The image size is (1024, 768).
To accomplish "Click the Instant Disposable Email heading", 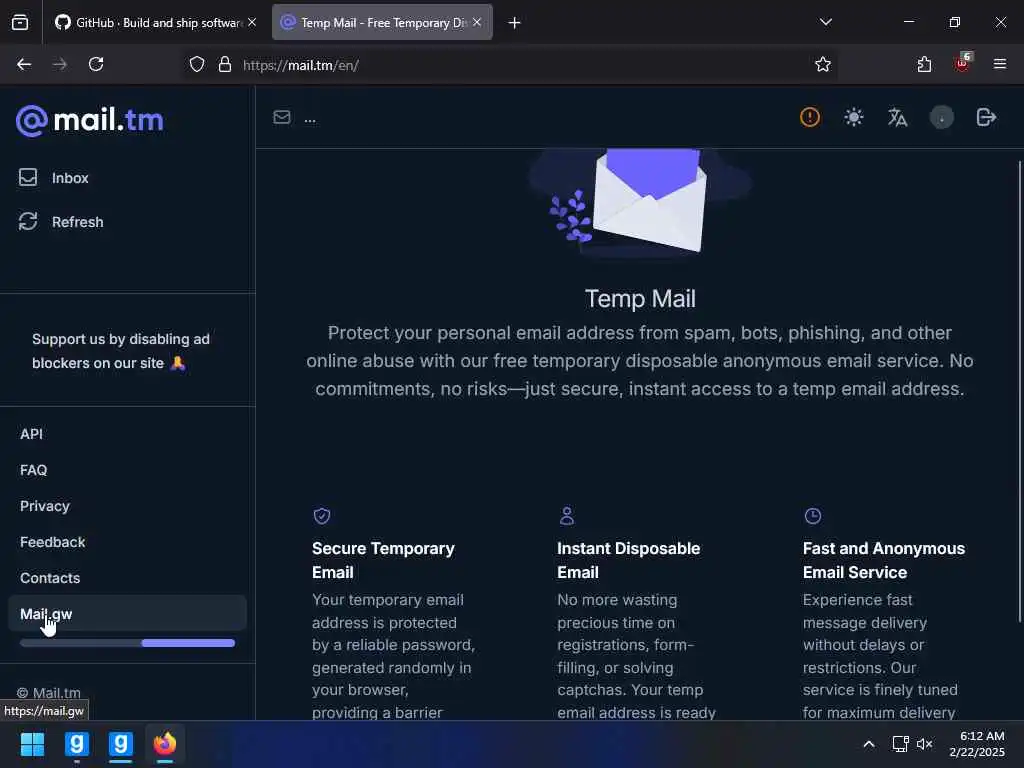I will click(628, 560).
